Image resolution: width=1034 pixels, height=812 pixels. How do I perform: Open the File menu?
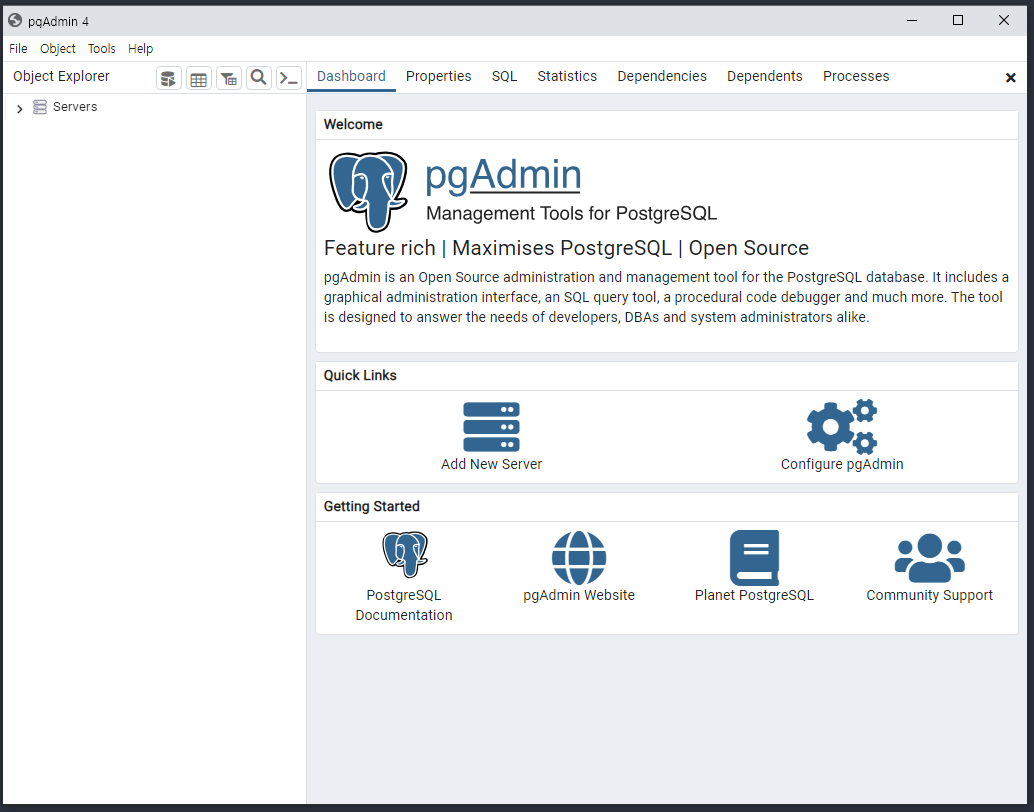(18, 48)
